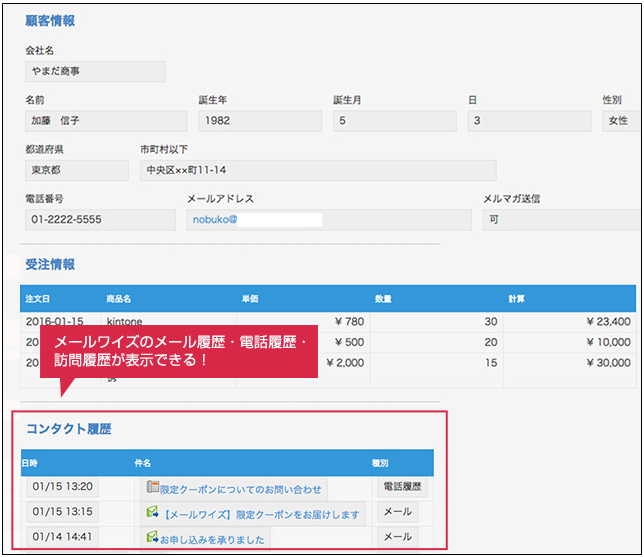Screen dimensions: 644x557
Task: Click the 注文日 column header in orders table
Action: pyautogui.click(x=39, y=298)
